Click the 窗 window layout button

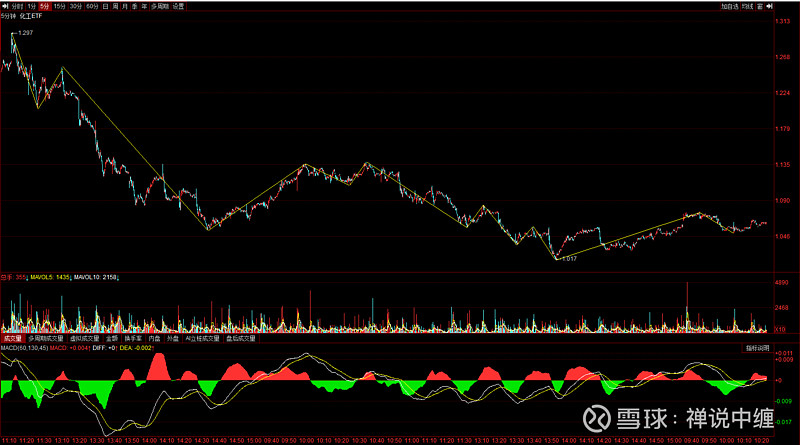[x=760, y=6]
